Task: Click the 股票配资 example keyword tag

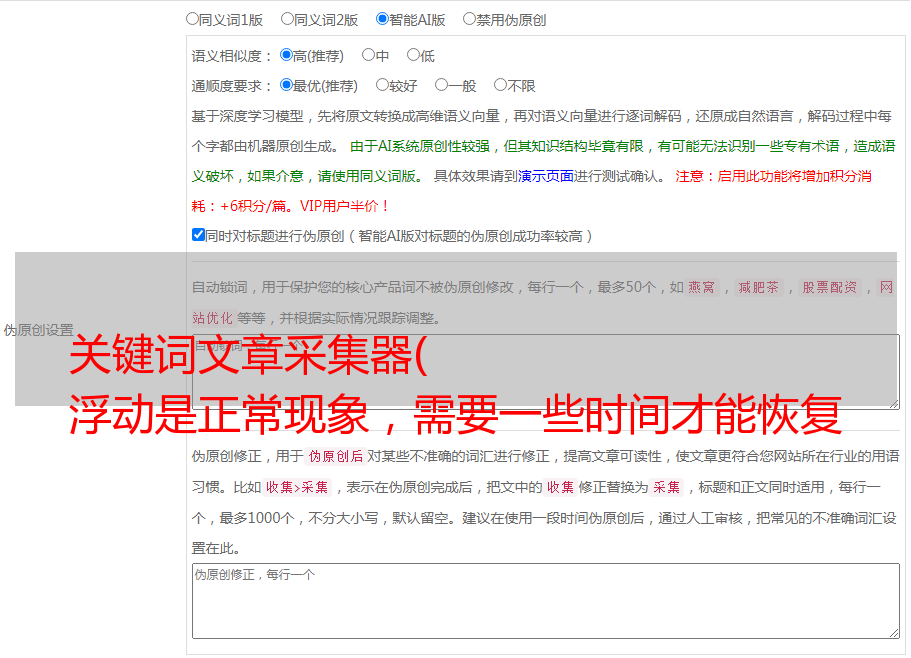Action: [829, 287]
